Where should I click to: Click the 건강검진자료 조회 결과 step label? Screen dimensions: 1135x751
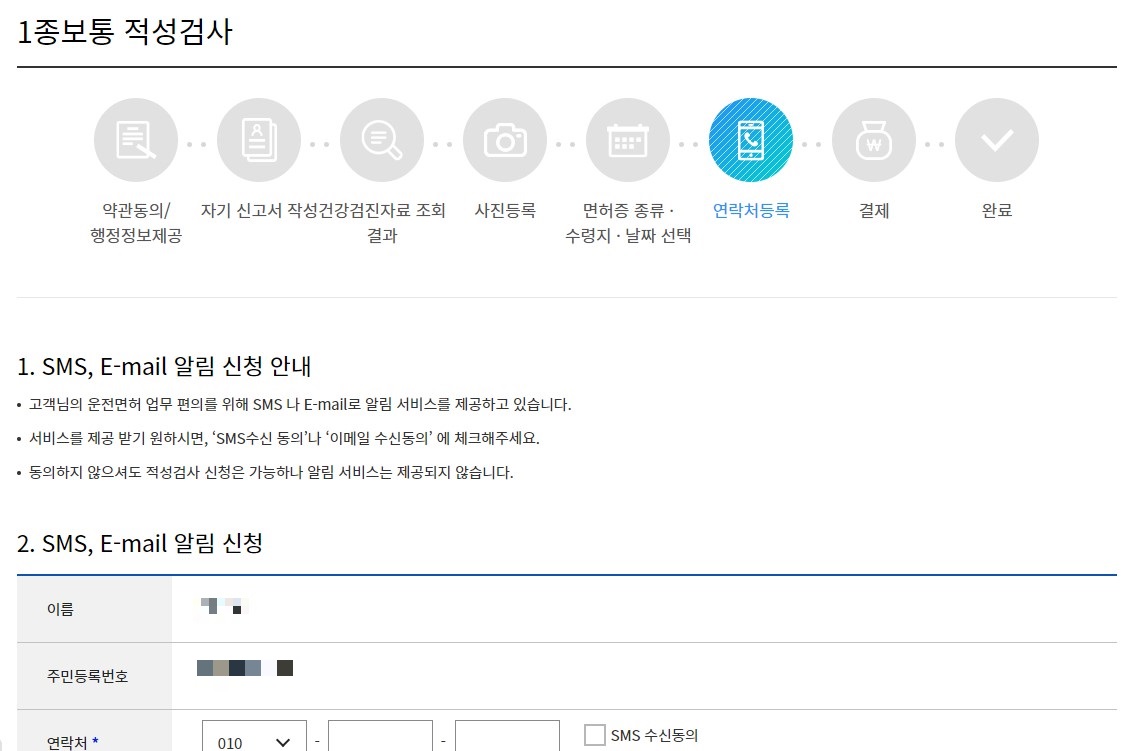pyautogui.click(x=382, y=222)
